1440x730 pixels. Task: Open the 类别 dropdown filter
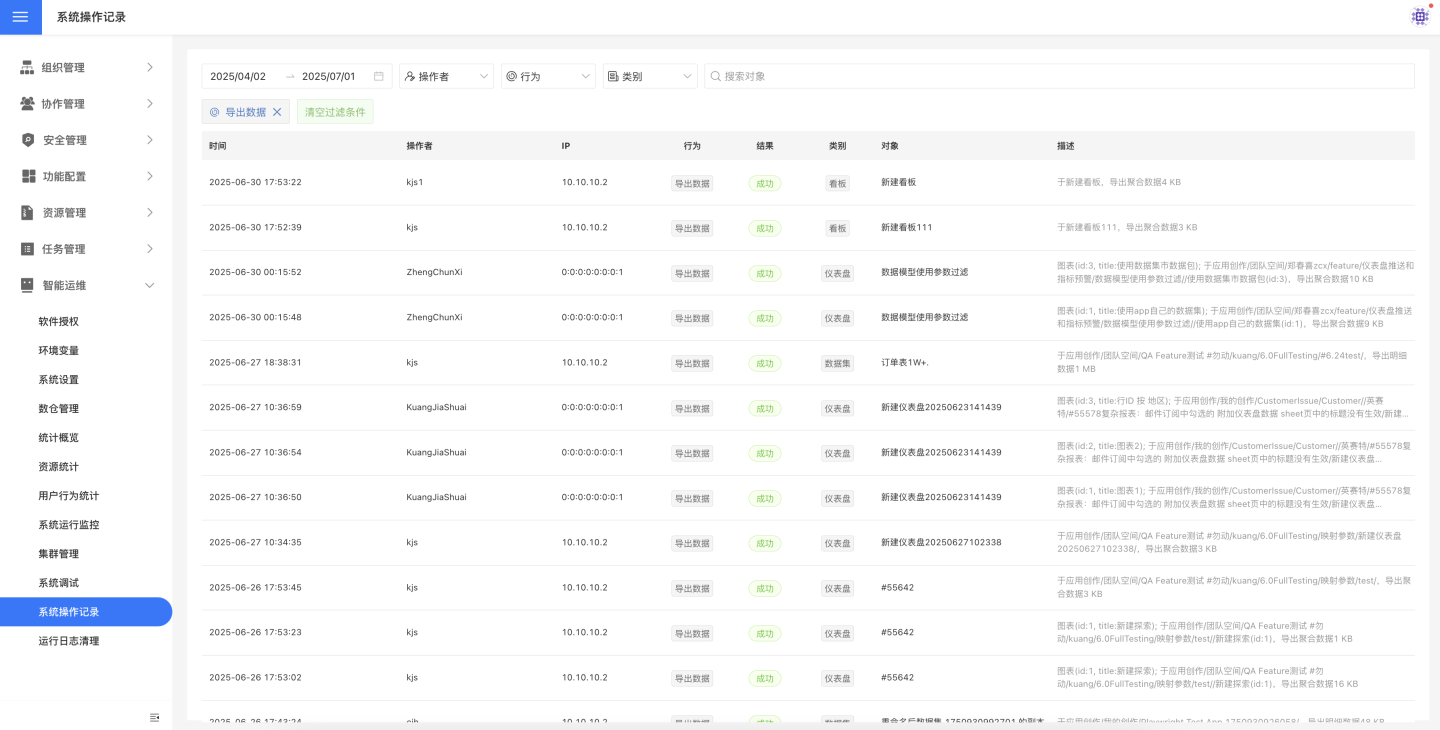[650, 76]
